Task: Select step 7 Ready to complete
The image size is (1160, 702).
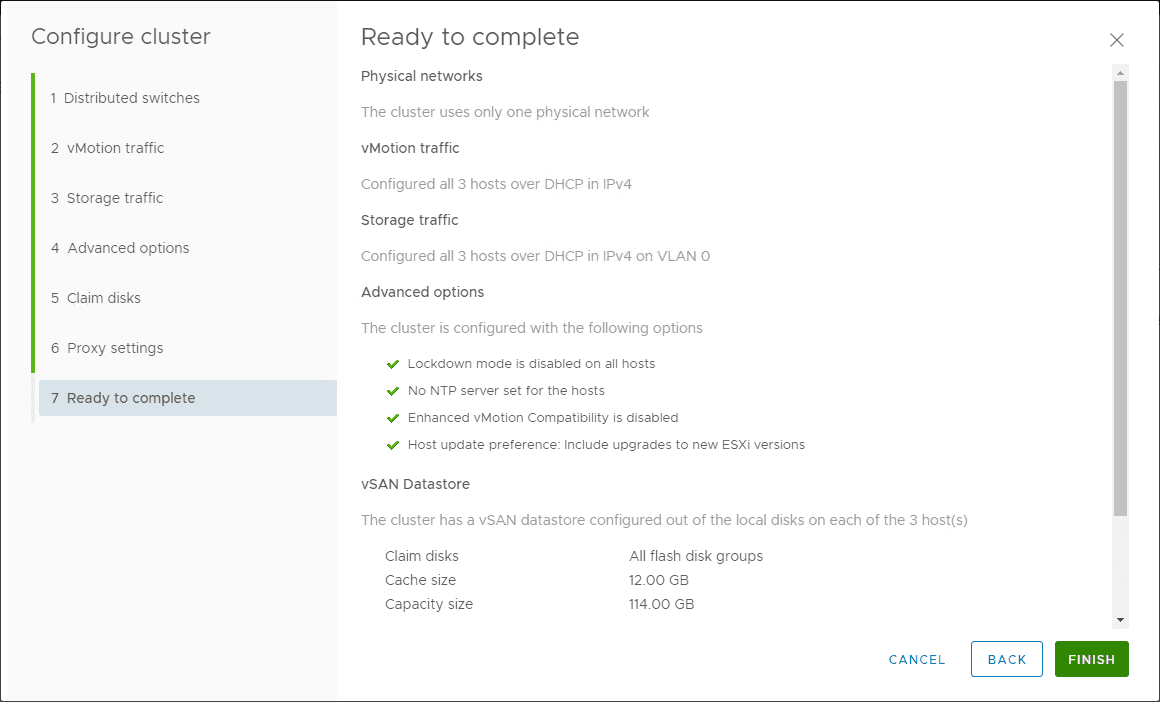Action: coord(130,398)
